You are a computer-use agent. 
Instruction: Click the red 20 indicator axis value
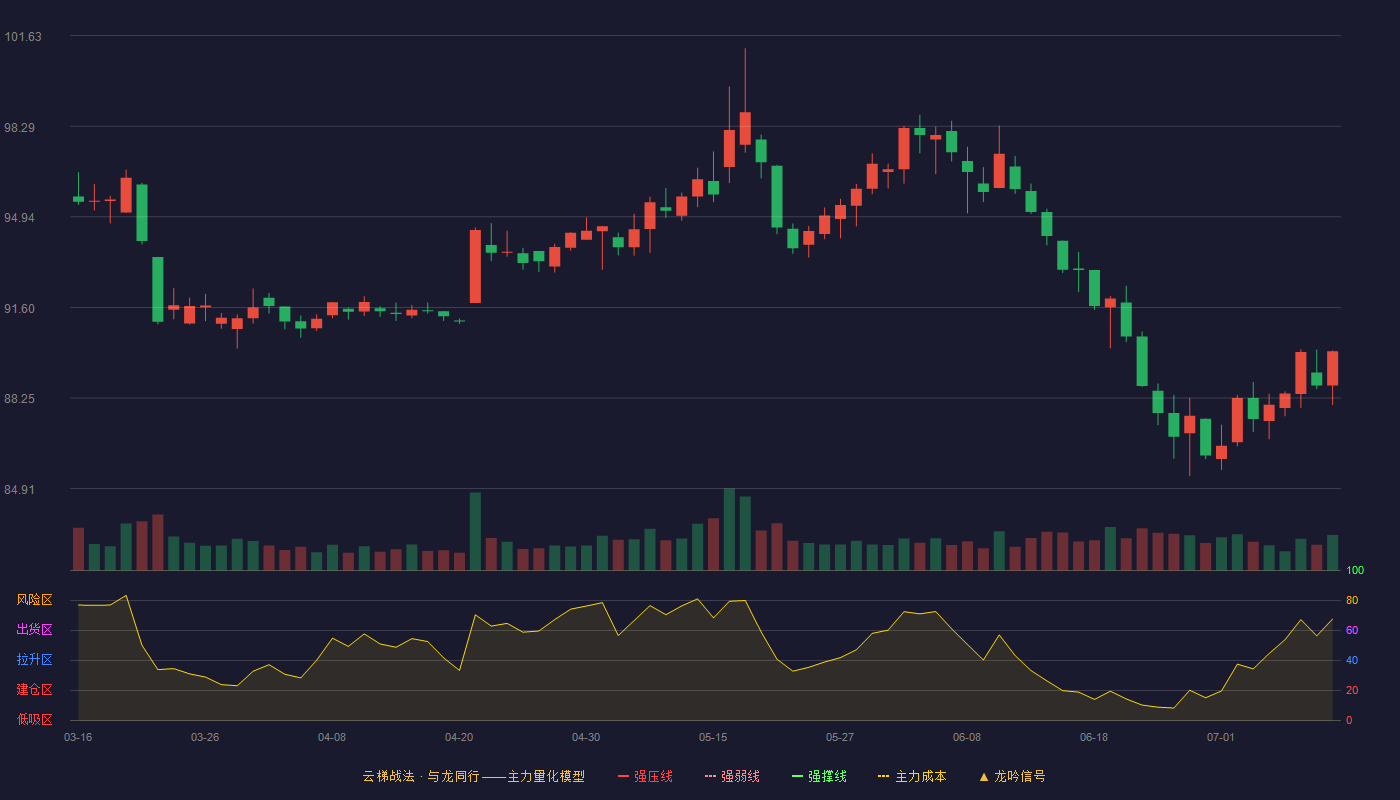coord(1352,690)
